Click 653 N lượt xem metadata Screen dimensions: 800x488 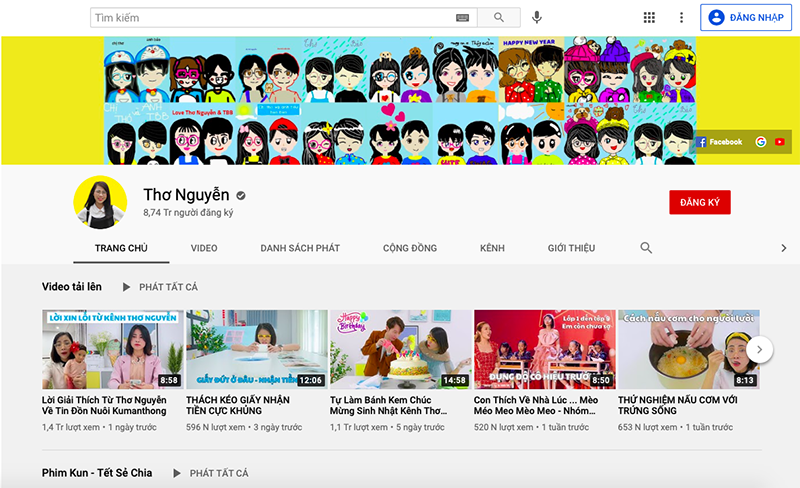click(647, 427)
